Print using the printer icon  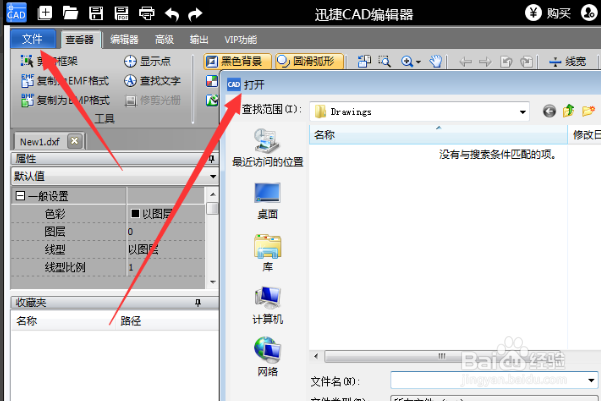pyautogui.click(x=146, y=13)
